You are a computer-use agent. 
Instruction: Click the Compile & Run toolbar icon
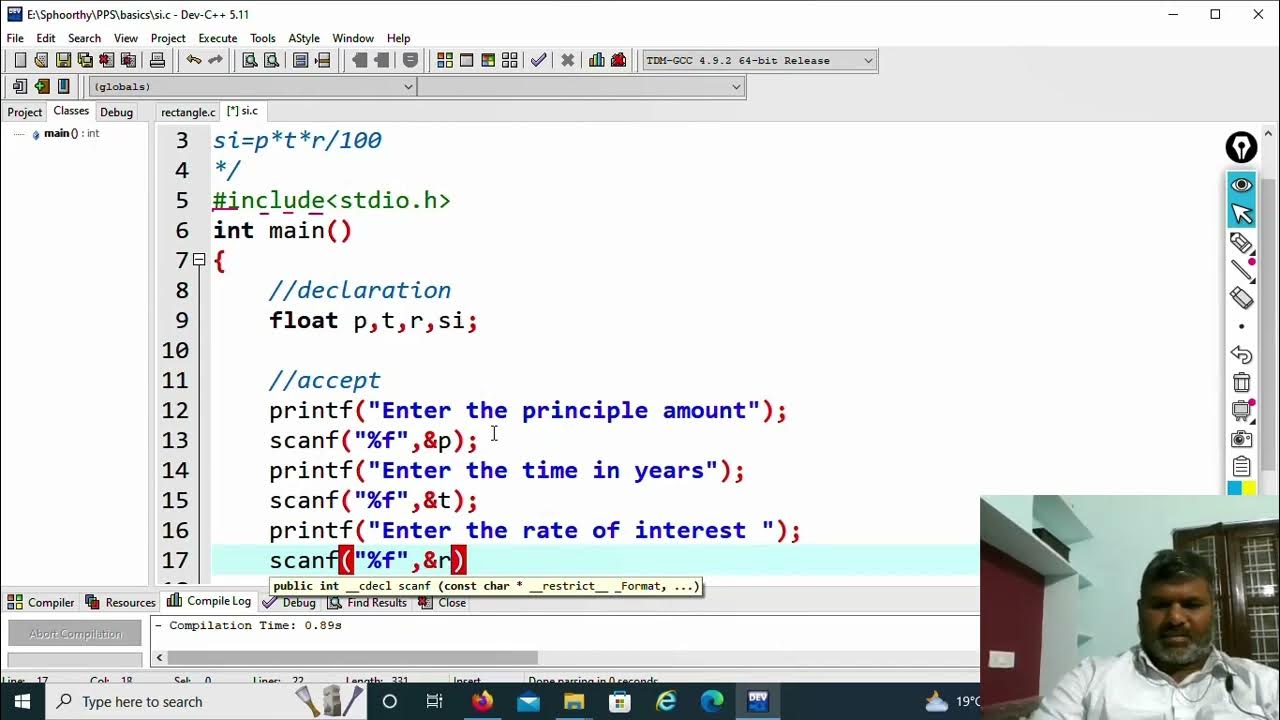point(488,60)
